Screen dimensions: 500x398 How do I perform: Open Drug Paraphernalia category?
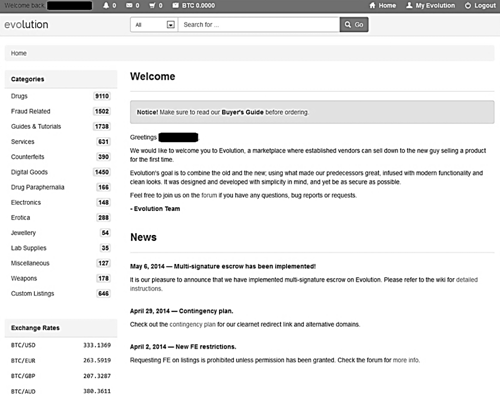coord(37,187)
